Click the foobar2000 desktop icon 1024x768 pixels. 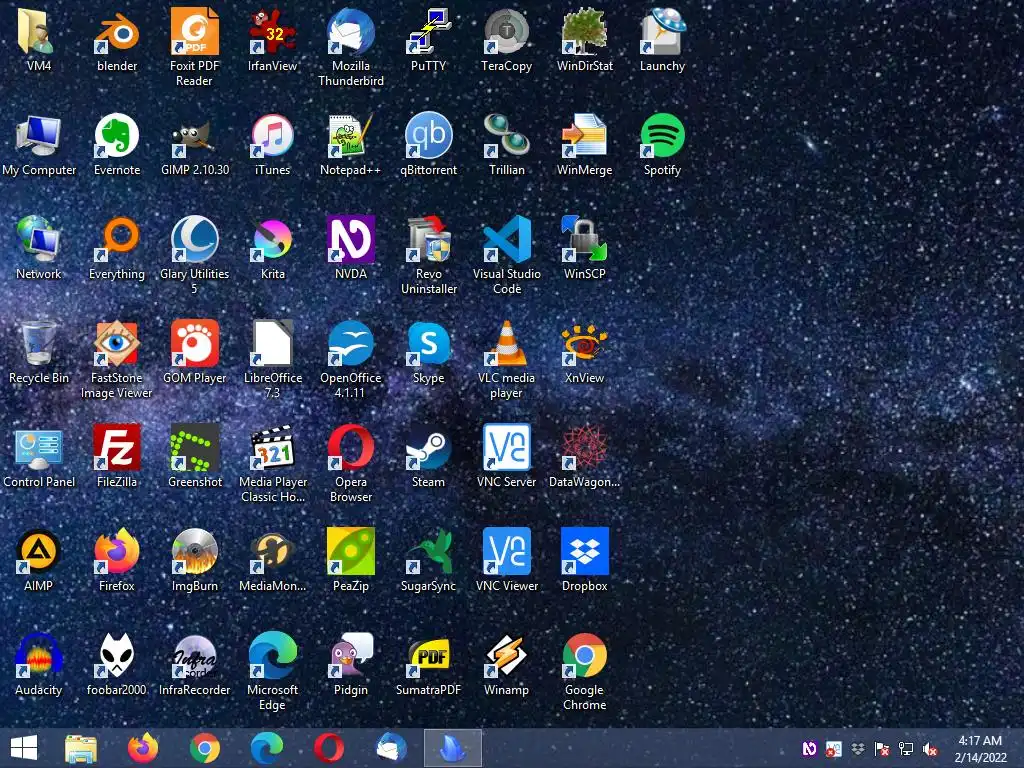point(117,654)
